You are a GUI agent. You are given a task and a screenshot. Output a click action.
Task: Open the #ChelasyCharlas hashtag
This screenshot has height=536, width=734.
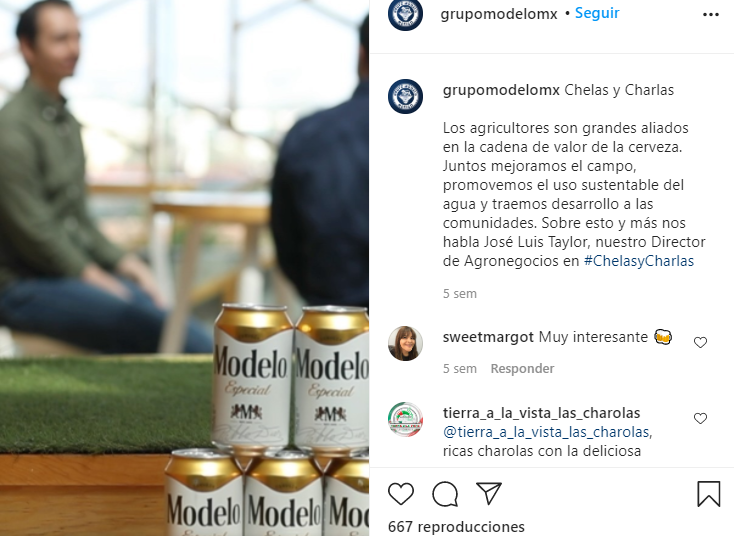[x=639, y=261]
